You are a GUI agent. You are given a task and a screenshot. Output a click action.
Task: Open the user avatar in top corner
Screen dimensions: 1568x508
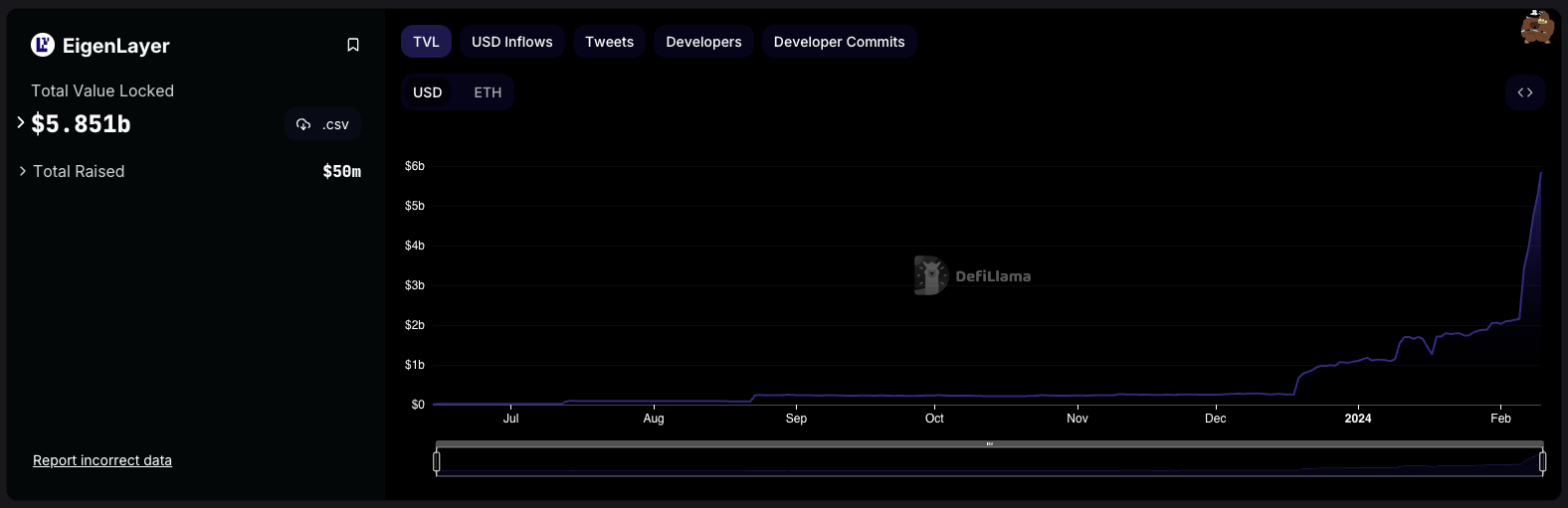coord(1537,27)
